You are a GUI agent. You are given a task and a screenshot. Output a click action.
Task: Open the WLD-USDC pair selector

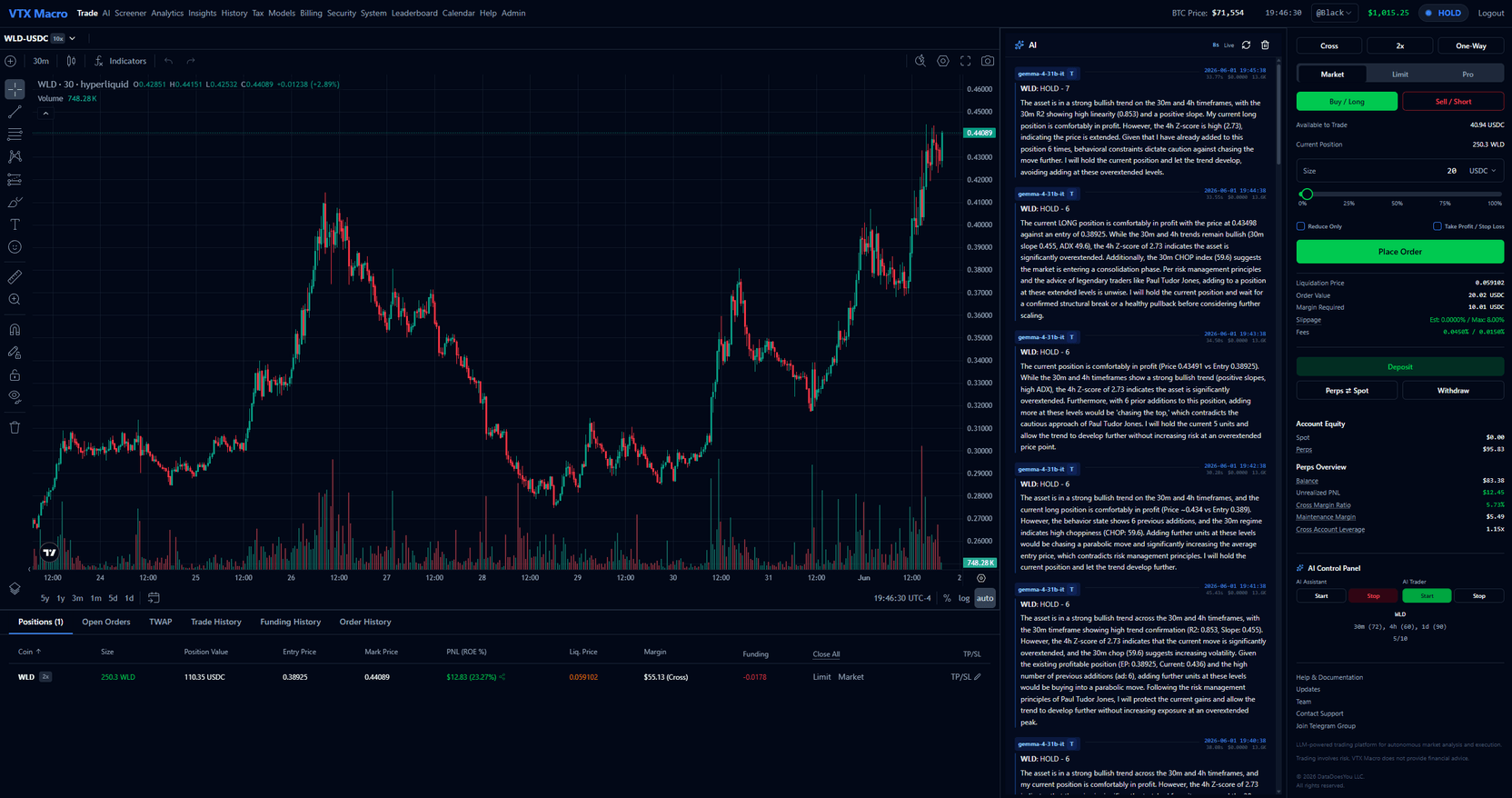coord(40,38)
